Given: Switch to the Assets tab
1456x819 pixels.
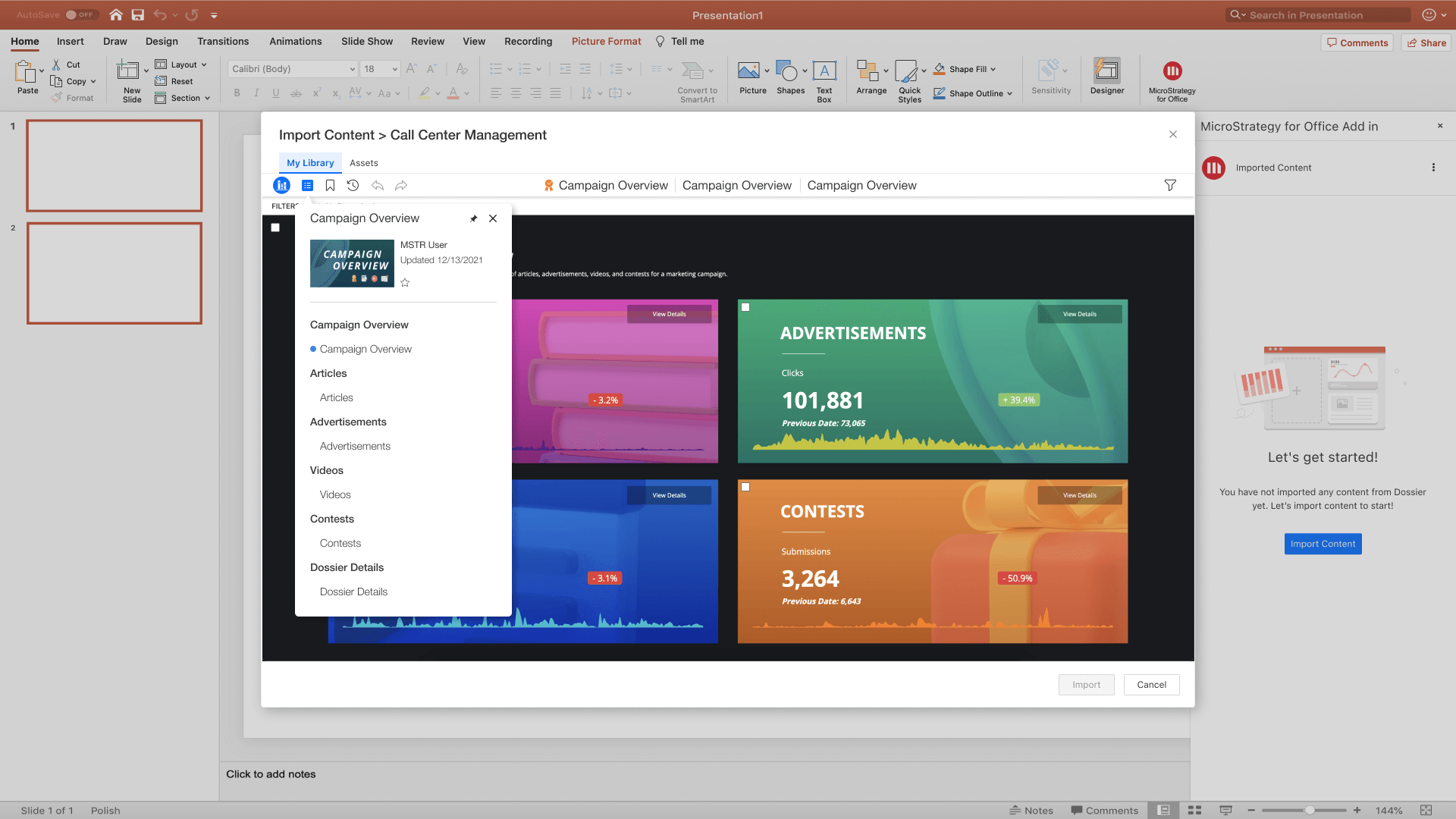Looking at the screenshot, I should click(363, 163).
